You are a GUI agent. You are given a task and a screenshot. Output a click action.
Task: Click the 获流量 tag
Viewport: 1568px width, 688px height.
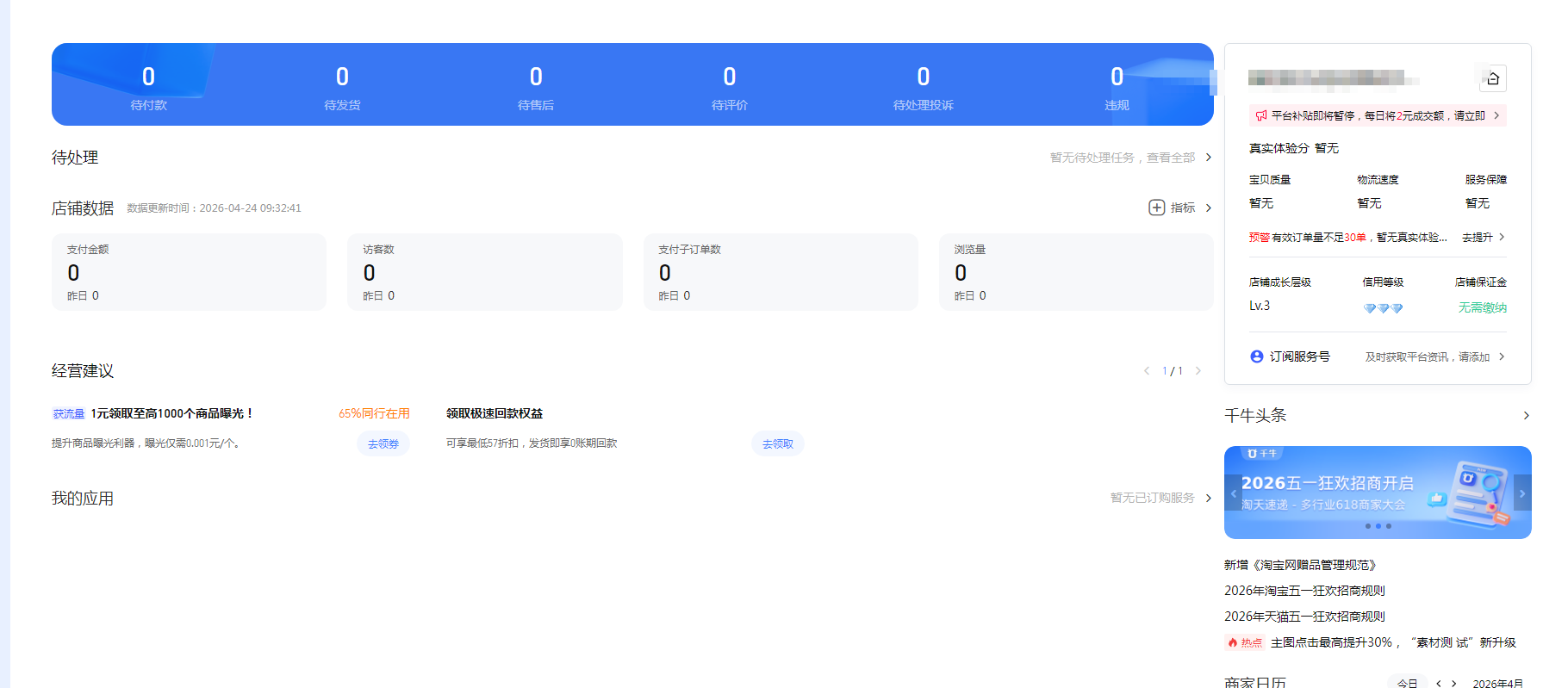pos(69,414)
